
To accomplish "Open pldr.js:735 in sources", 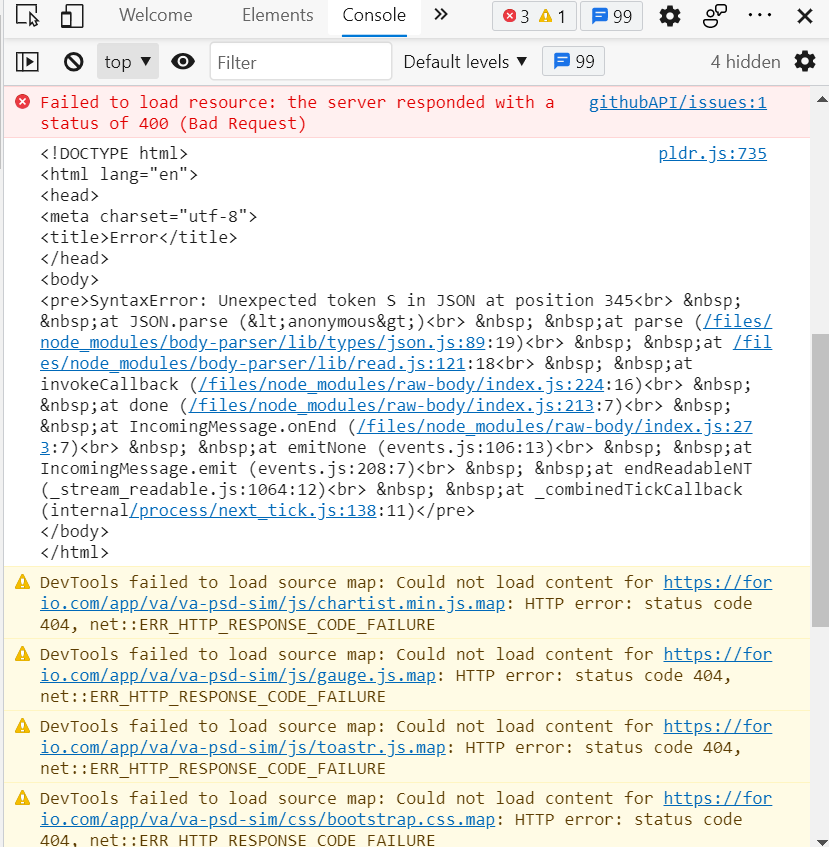I will click(x=712, y=153).
